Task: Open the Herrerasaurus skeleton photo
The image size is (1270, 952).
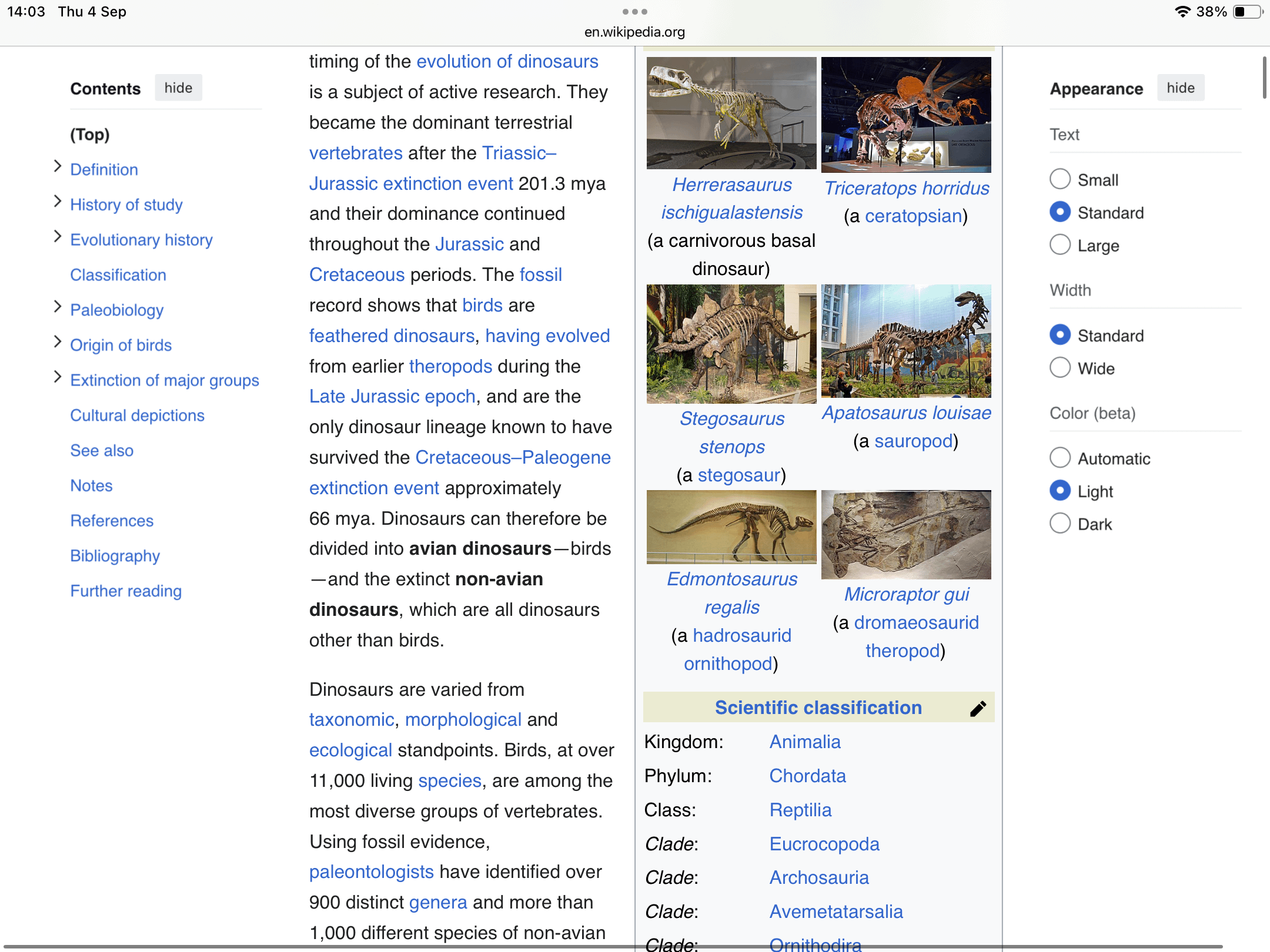Action: (731, 113)
